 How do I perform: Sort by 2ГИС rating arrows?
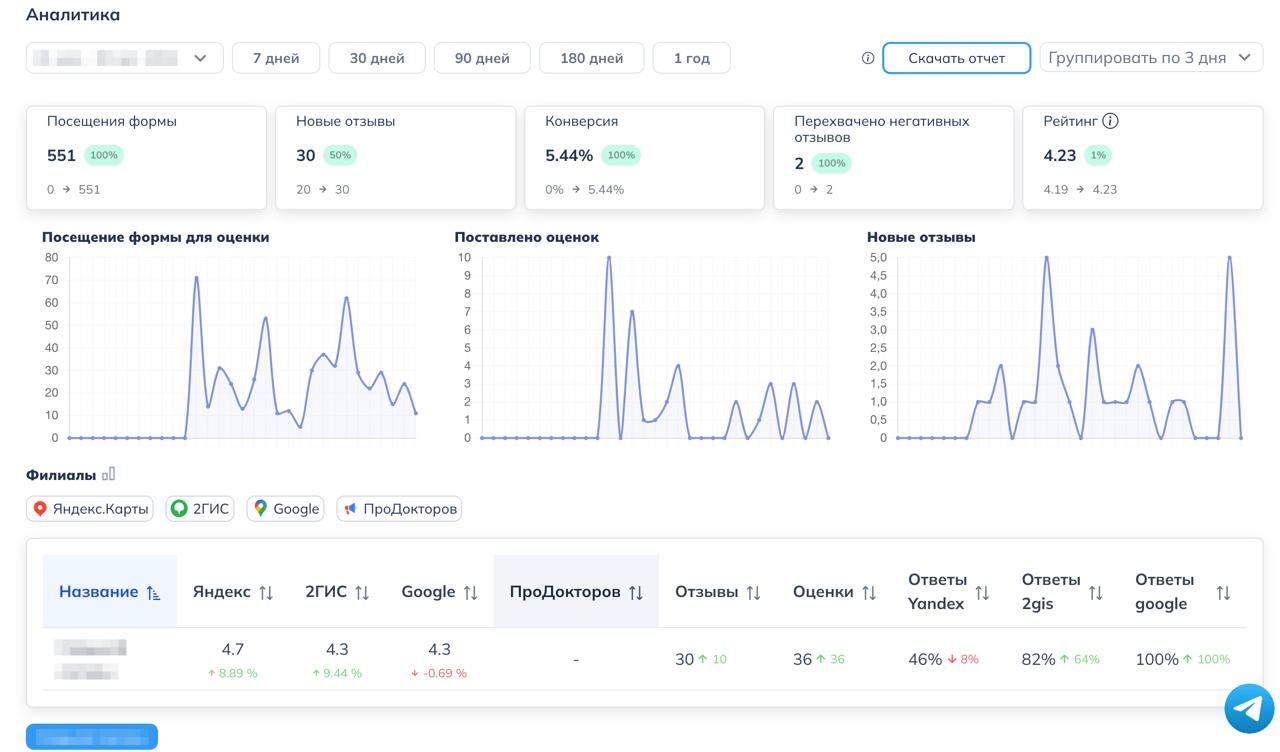(x=362, y=592)
